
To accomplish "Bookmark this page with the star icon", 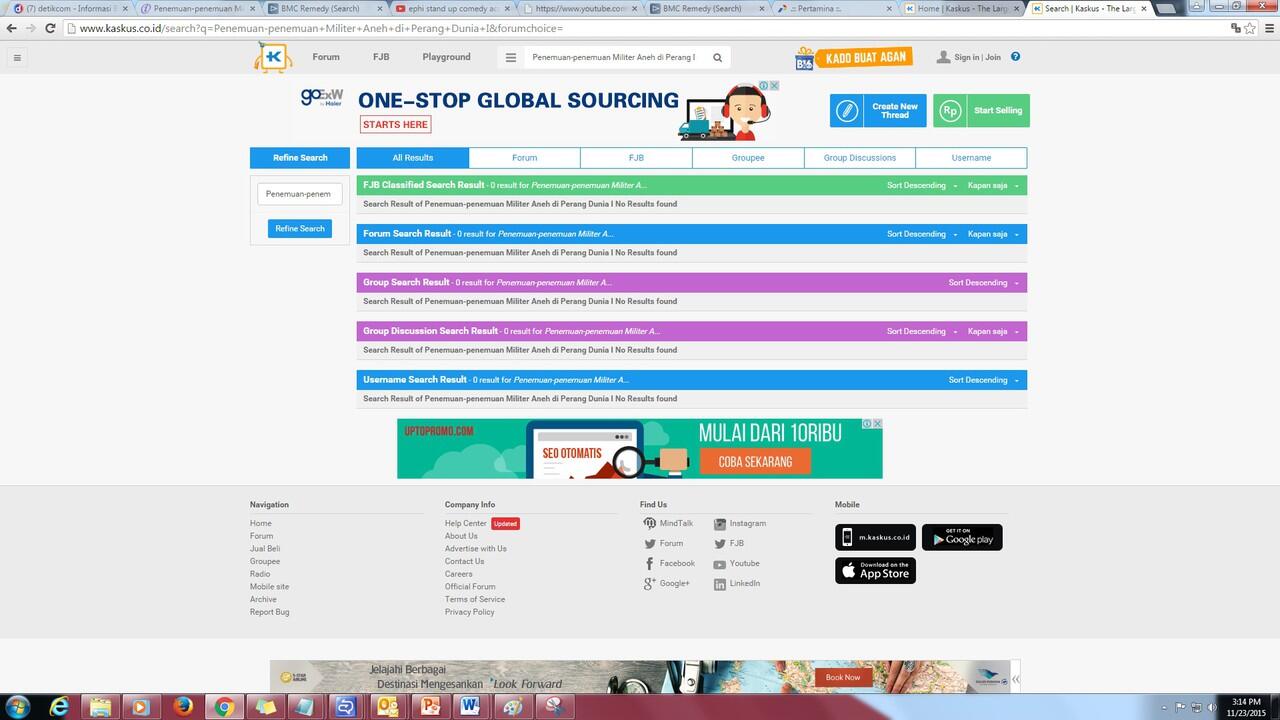I will click(x=1250, y=28).
